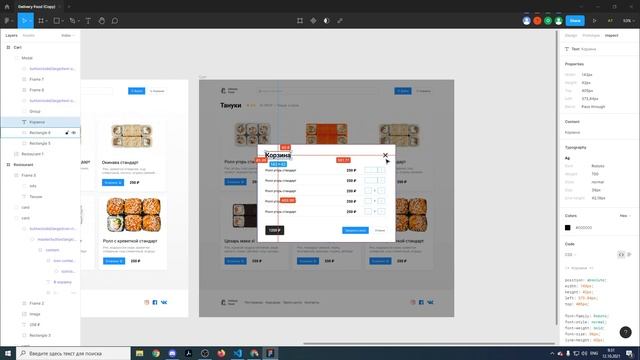Click the blue checkout button in modal
Viewport: 640px width, 360px height.
[x=356, y=230]
